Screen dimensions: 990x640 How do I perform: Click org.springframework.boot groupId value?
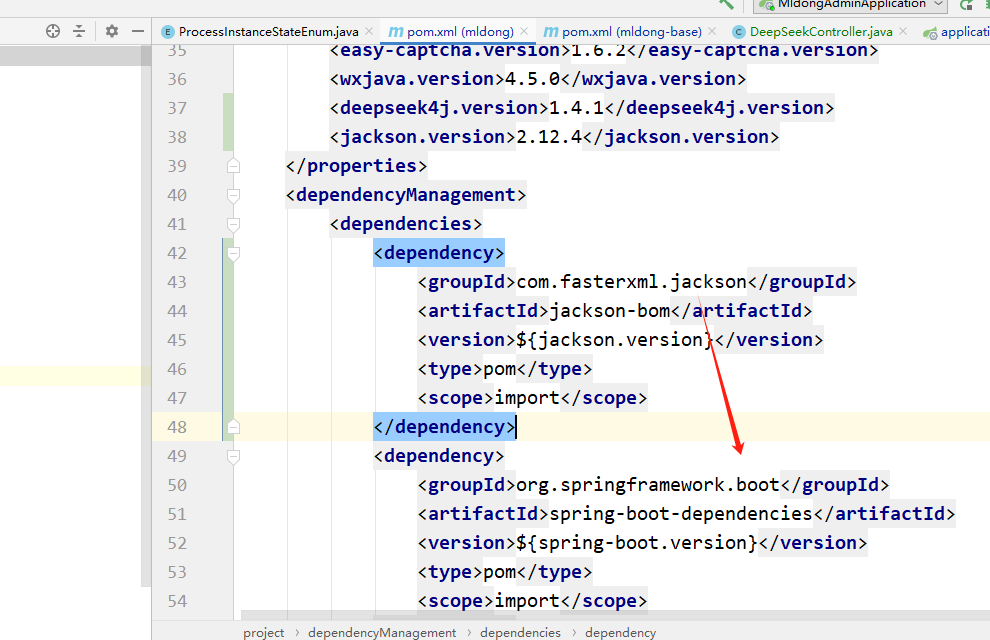[x=648, y=485]
